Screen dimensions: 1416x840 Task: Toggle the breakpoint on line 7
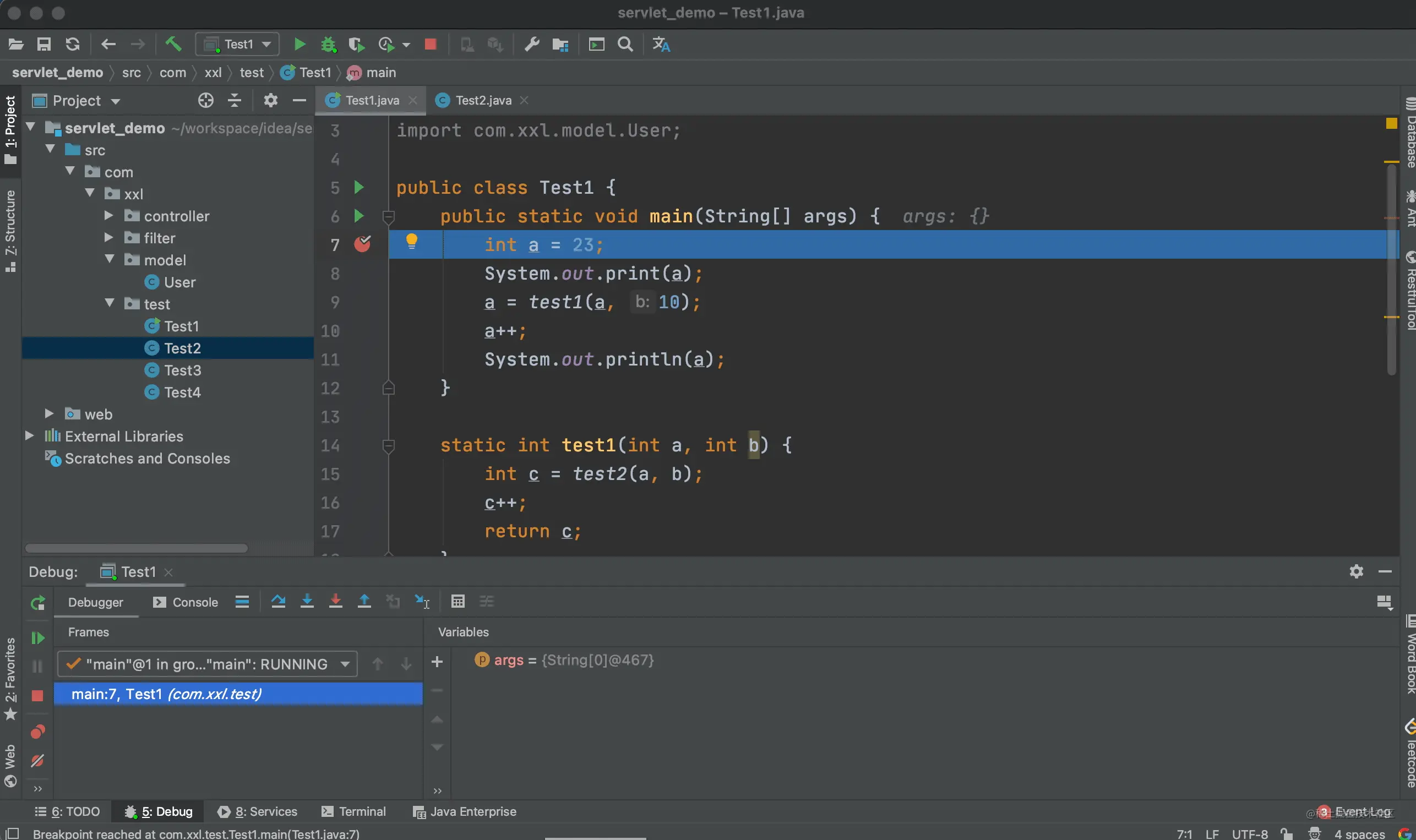(x=362, y=244)
